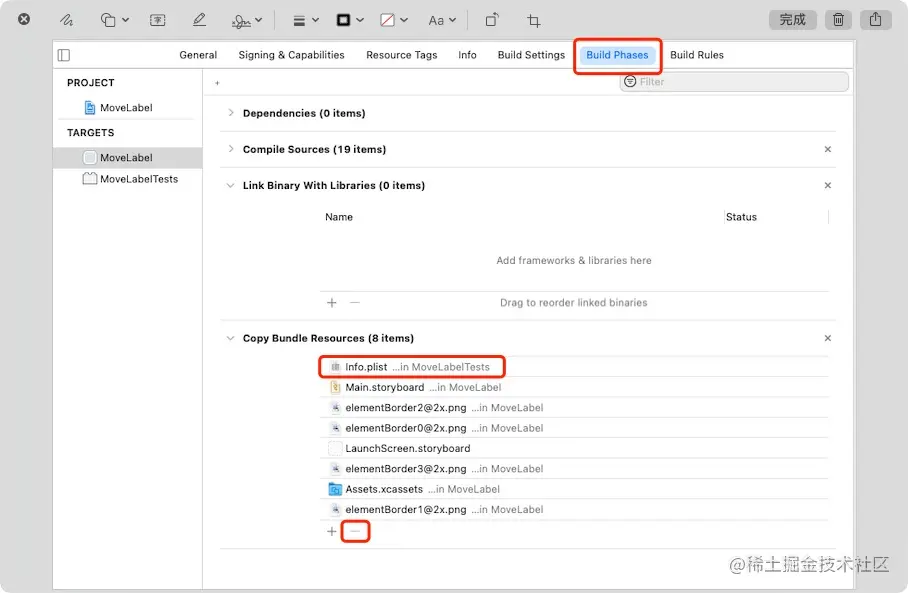Click the Filter icon in search field
Image resolution: width=908 pixels, height=593 pixels.
(x=630, y=82)
